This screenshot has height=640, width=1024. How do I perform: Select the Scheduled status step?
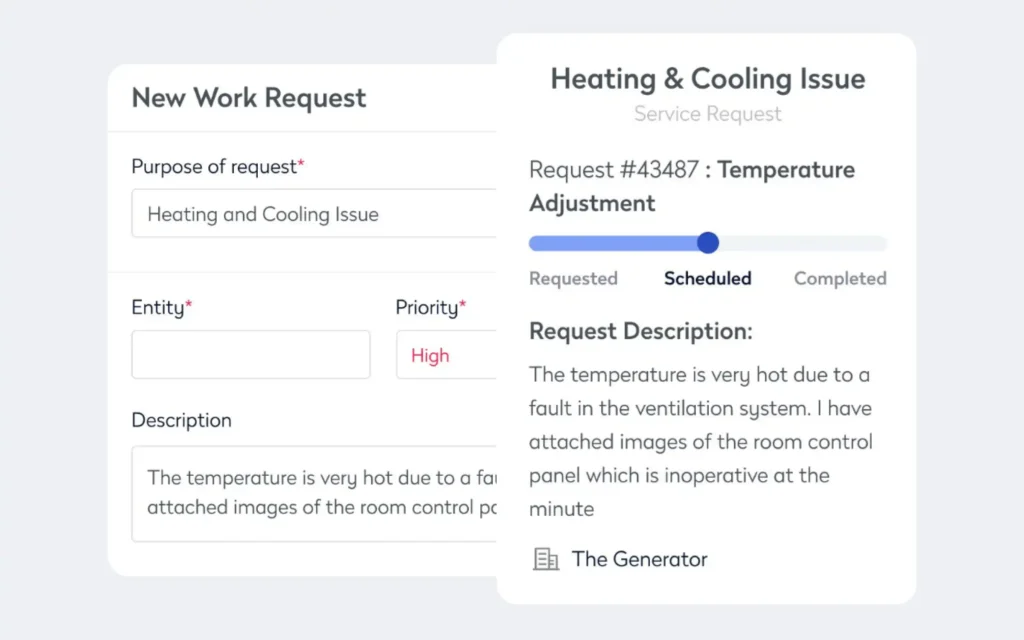707,279
